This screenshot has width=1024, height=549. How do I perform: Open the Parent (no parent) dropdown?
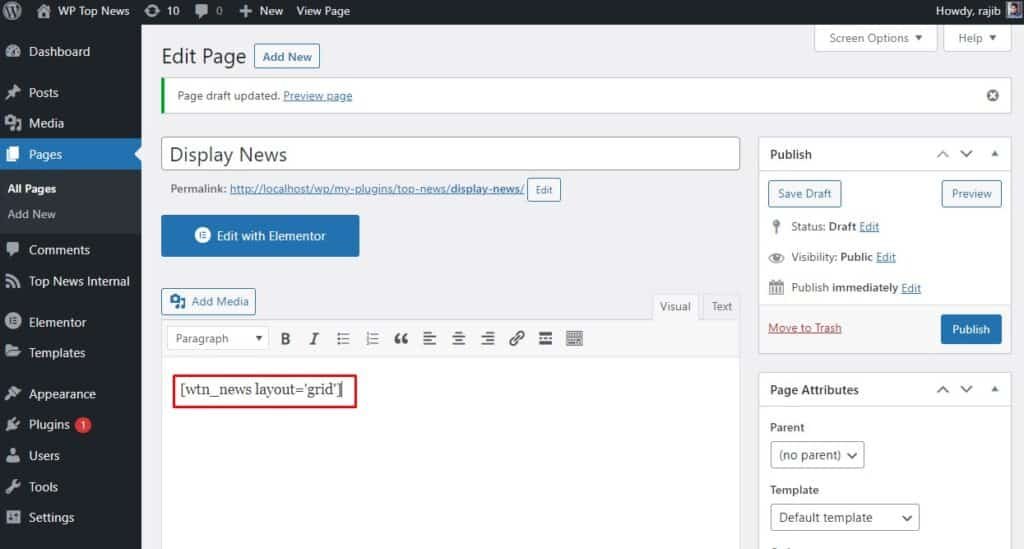(817, 455)
